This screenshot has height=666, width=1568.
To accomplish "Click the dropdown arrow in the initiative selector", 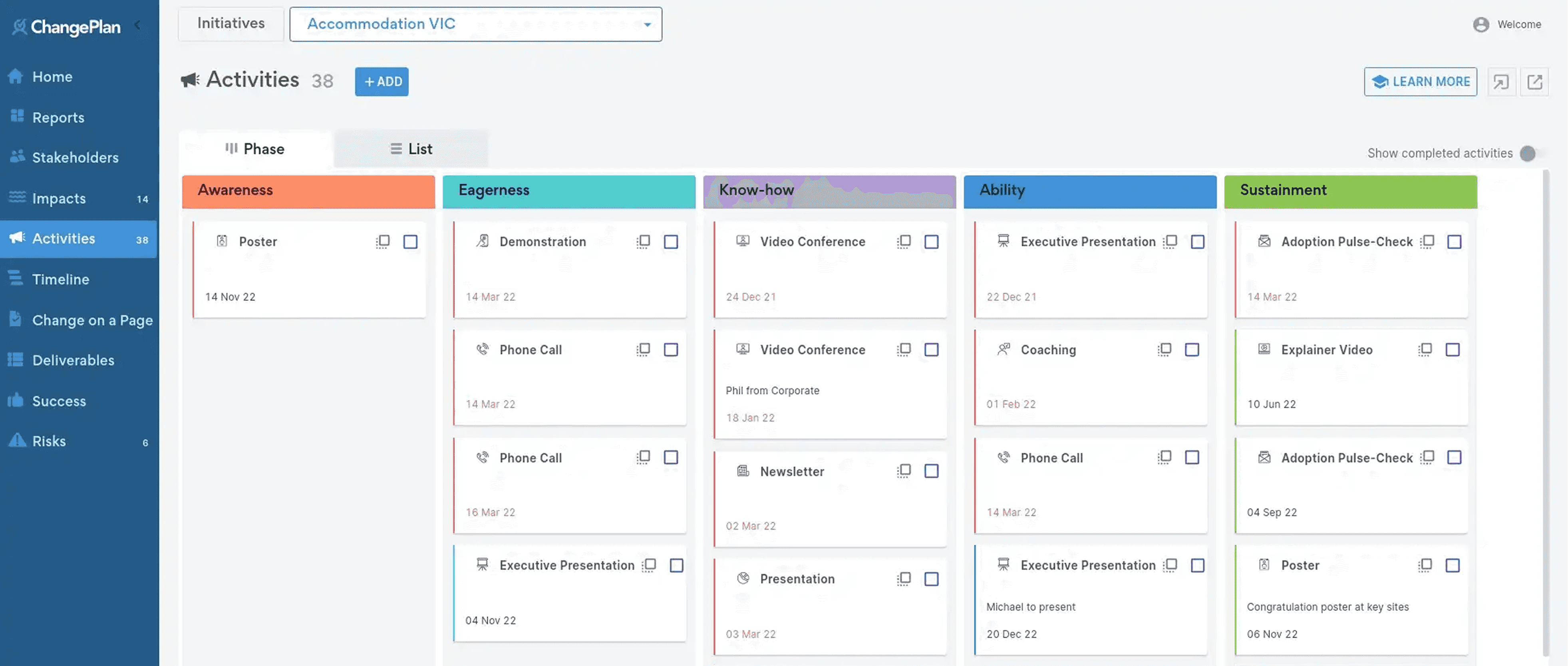I will (x=647, y=25).
